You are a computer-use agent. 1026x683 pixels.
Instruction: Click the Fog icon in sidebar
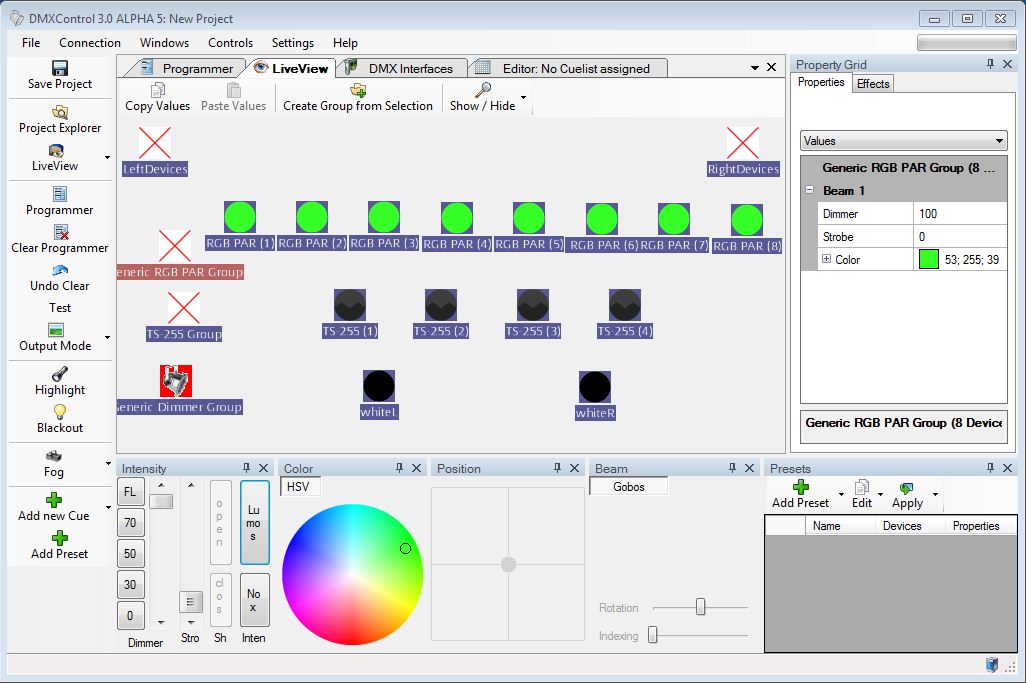coord(54,456)
